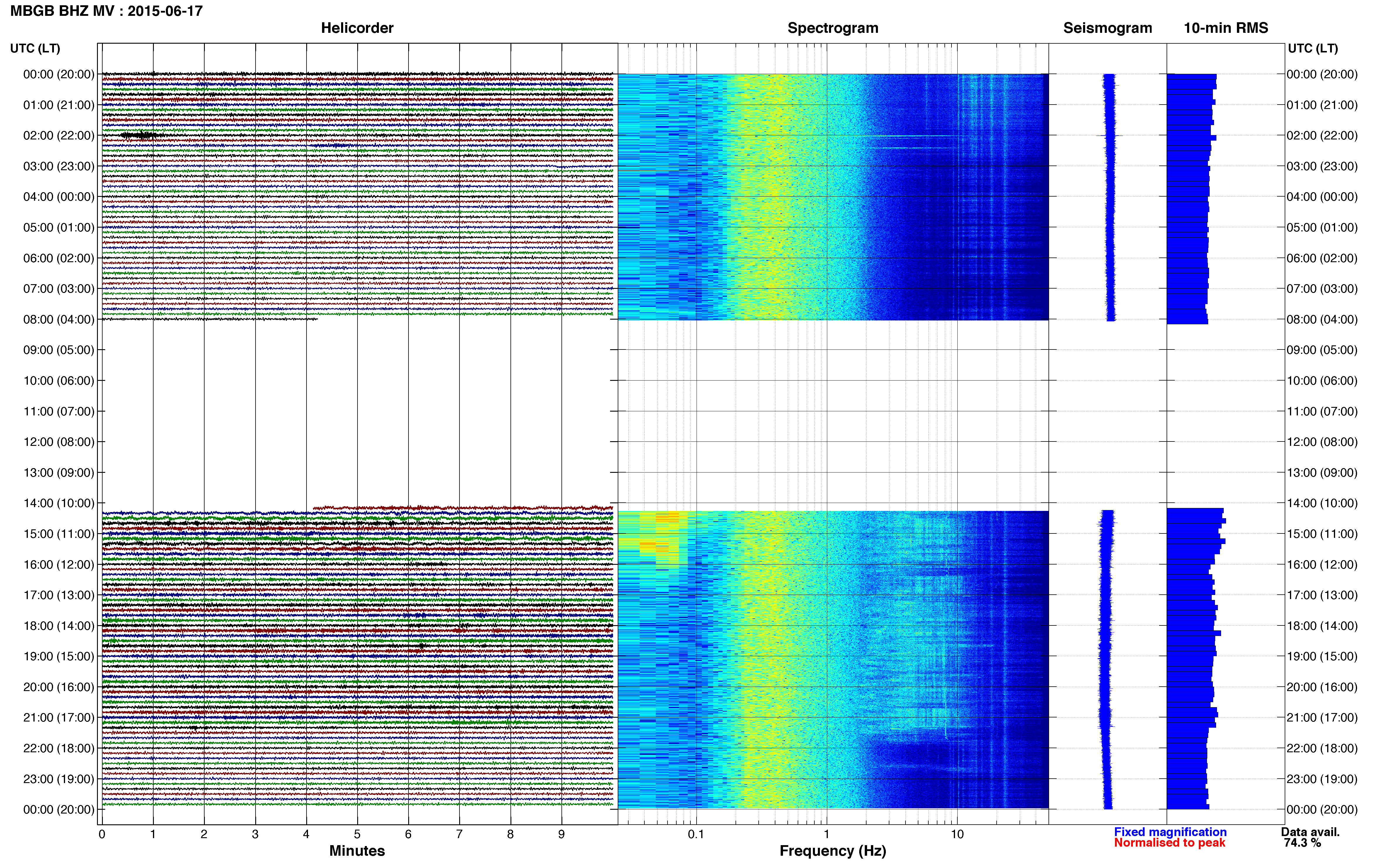Image resolution: width=1389 pixels, height=868 pixels.
Task: Select 07:00 (03:00) on the Helicorder time axis
Action: coord(59,289)
